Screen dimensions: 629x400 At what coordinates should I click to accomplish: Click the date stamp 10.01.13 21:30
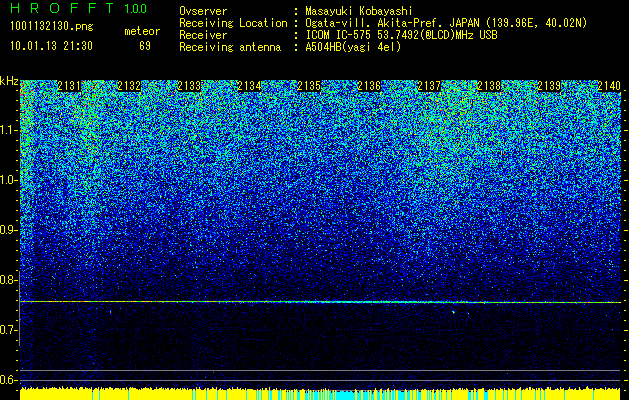[51, 46]
